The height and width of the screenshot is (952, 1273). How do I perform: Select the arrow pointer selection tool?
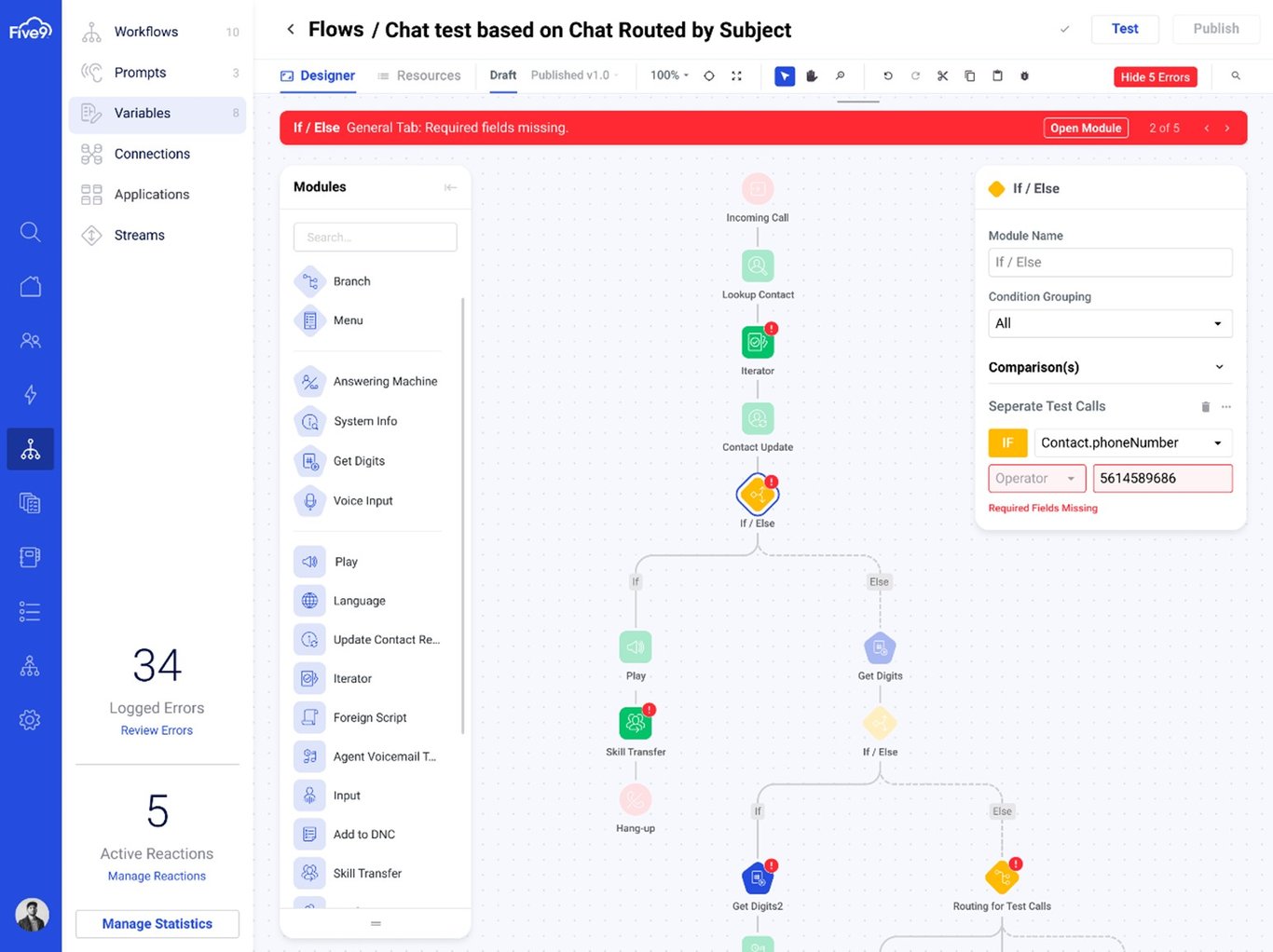(x=785, y=75)
